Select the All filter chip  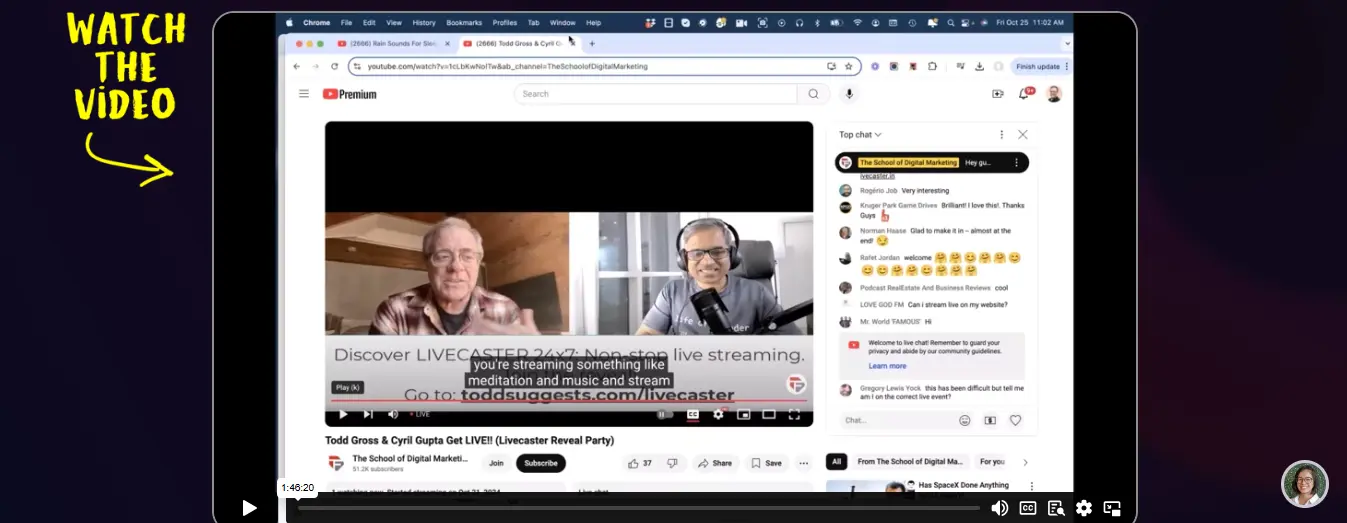tap(837, 462)
